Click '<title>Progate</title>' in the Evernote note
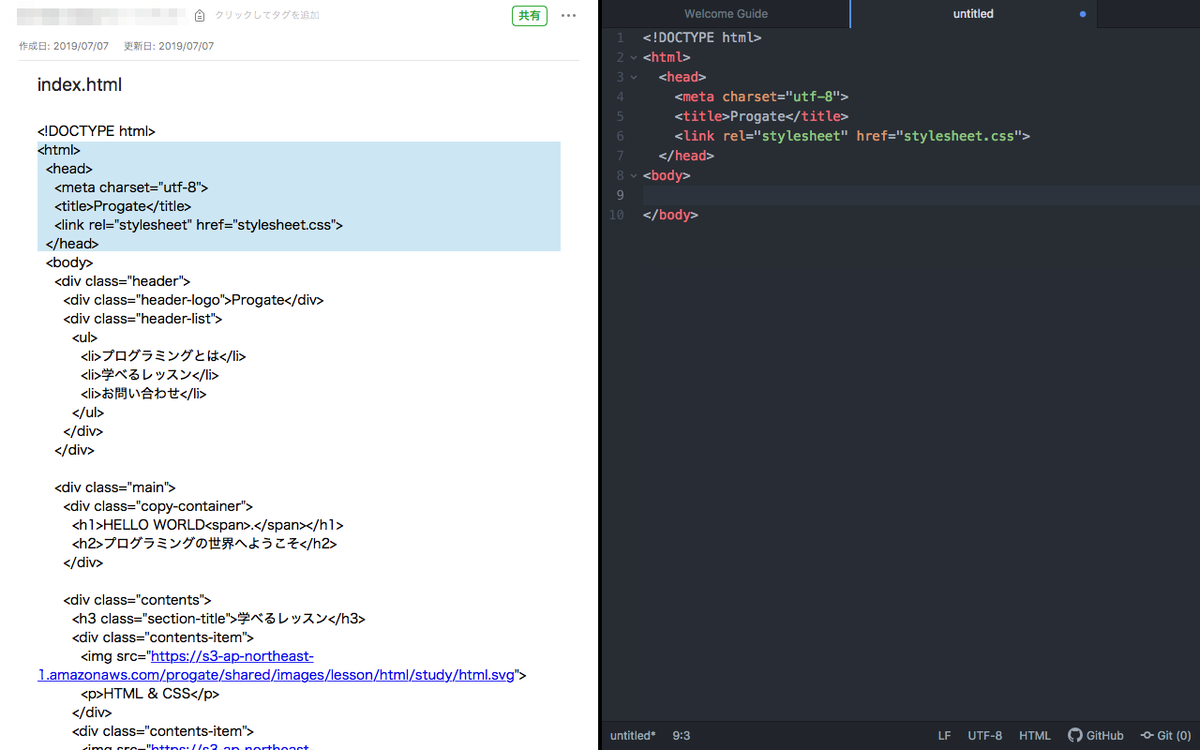The height and width of the screenshot is (750, 1200). click(122, 206)
